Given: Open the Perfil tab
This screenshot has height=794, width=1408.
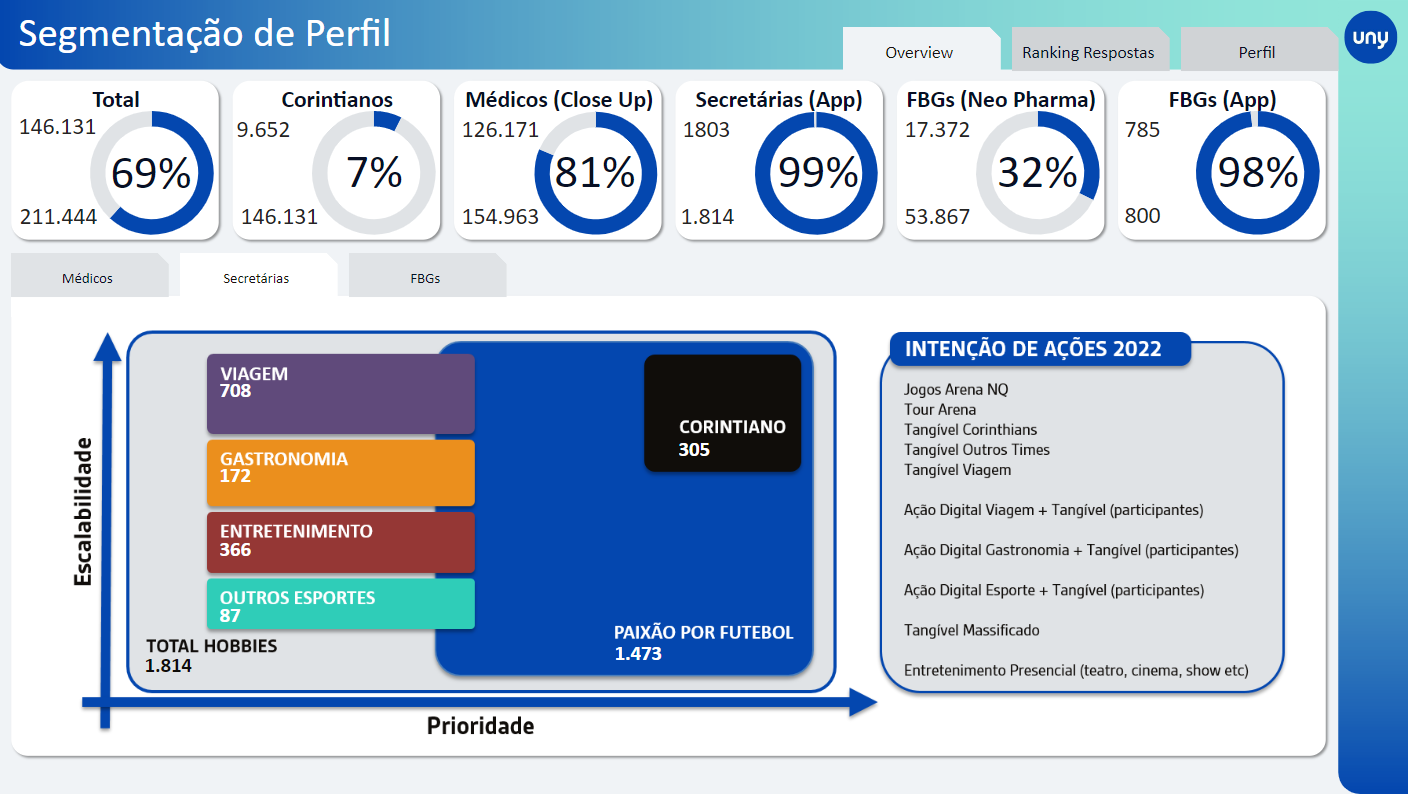Looking at the screenshot, I should pos(1256,53).
